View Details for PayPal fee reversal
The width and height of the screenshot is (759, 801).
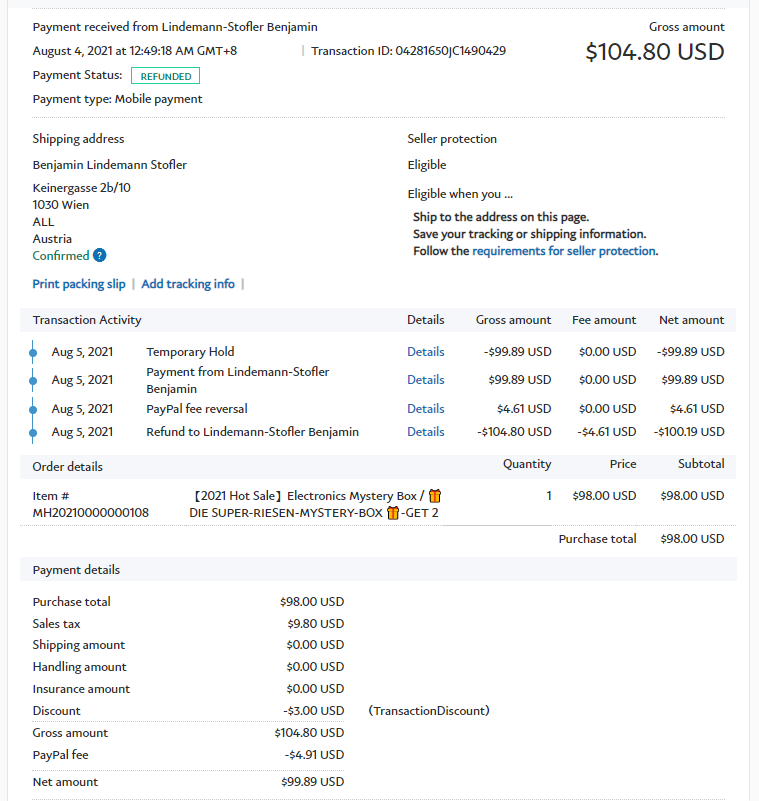pos(425,409)
